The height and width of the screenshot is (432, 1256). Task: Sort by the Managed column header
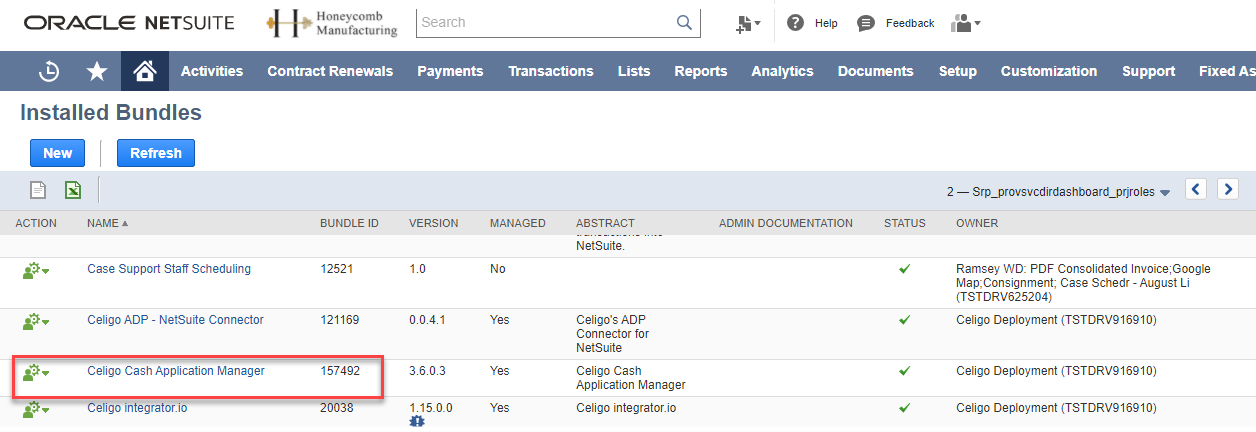518,223
